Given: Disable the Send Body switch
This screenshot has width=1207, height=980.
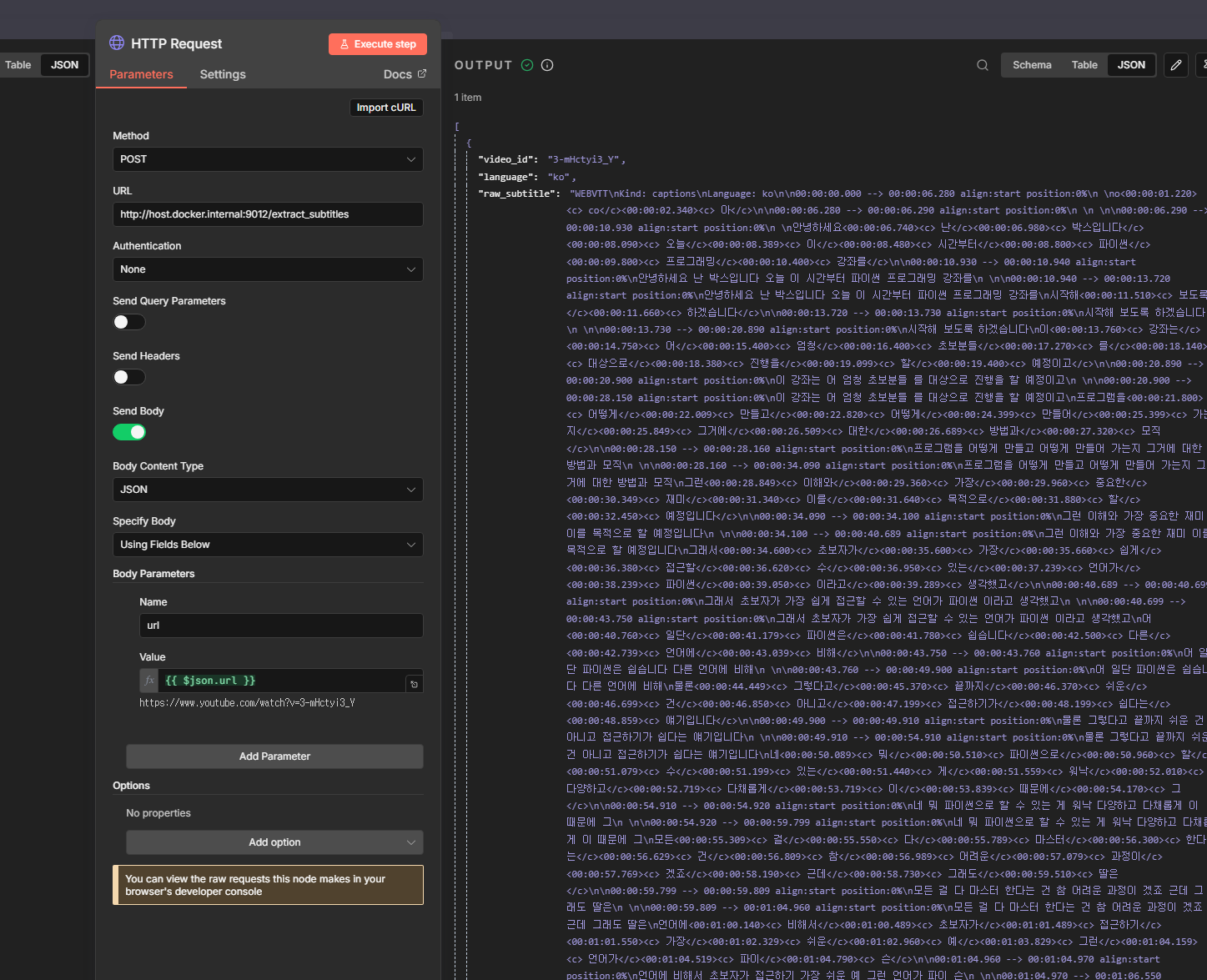Looking at the screenshot, I should click(129, 432).
